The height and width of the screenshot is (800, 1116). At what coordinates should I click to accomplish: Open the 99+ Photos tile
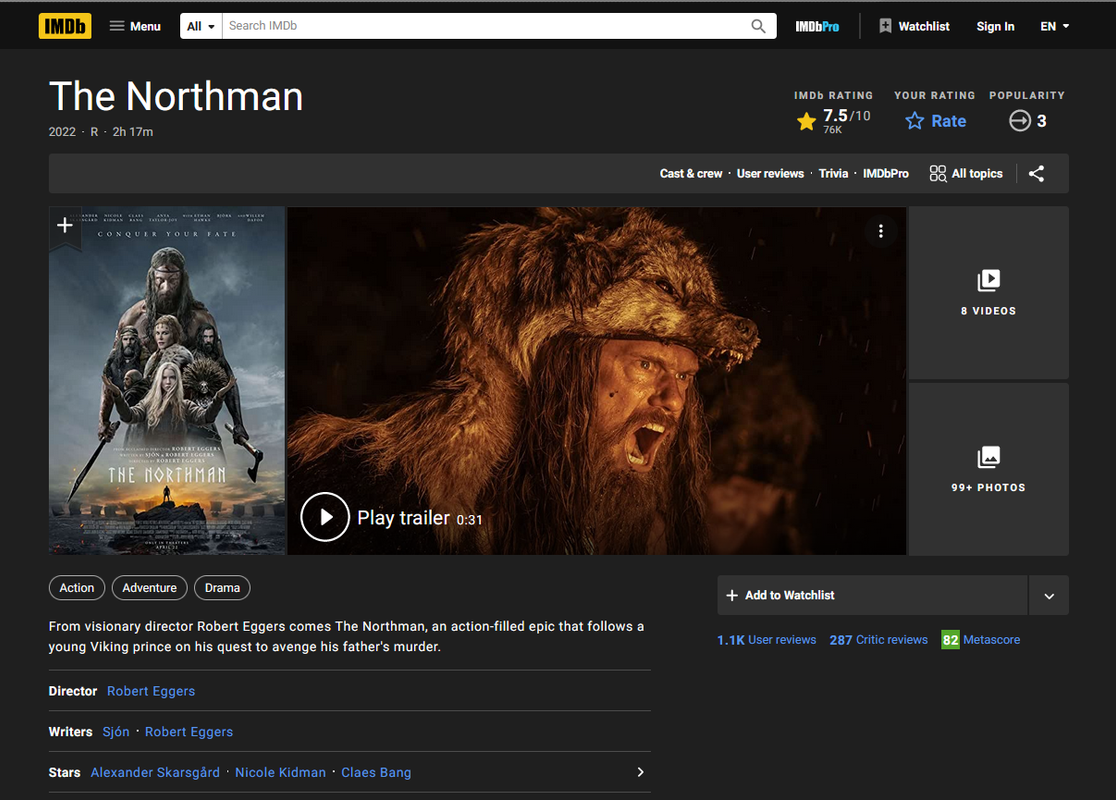989,469
